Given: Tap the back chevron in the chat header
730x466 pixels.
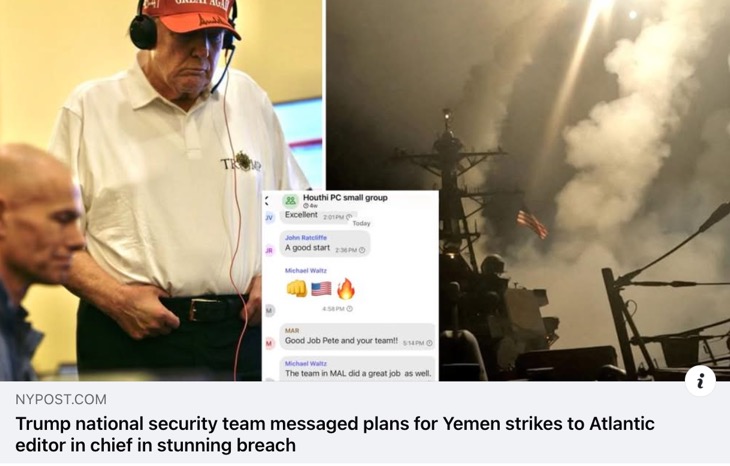Looking at the screenshot, I should 266,201.
